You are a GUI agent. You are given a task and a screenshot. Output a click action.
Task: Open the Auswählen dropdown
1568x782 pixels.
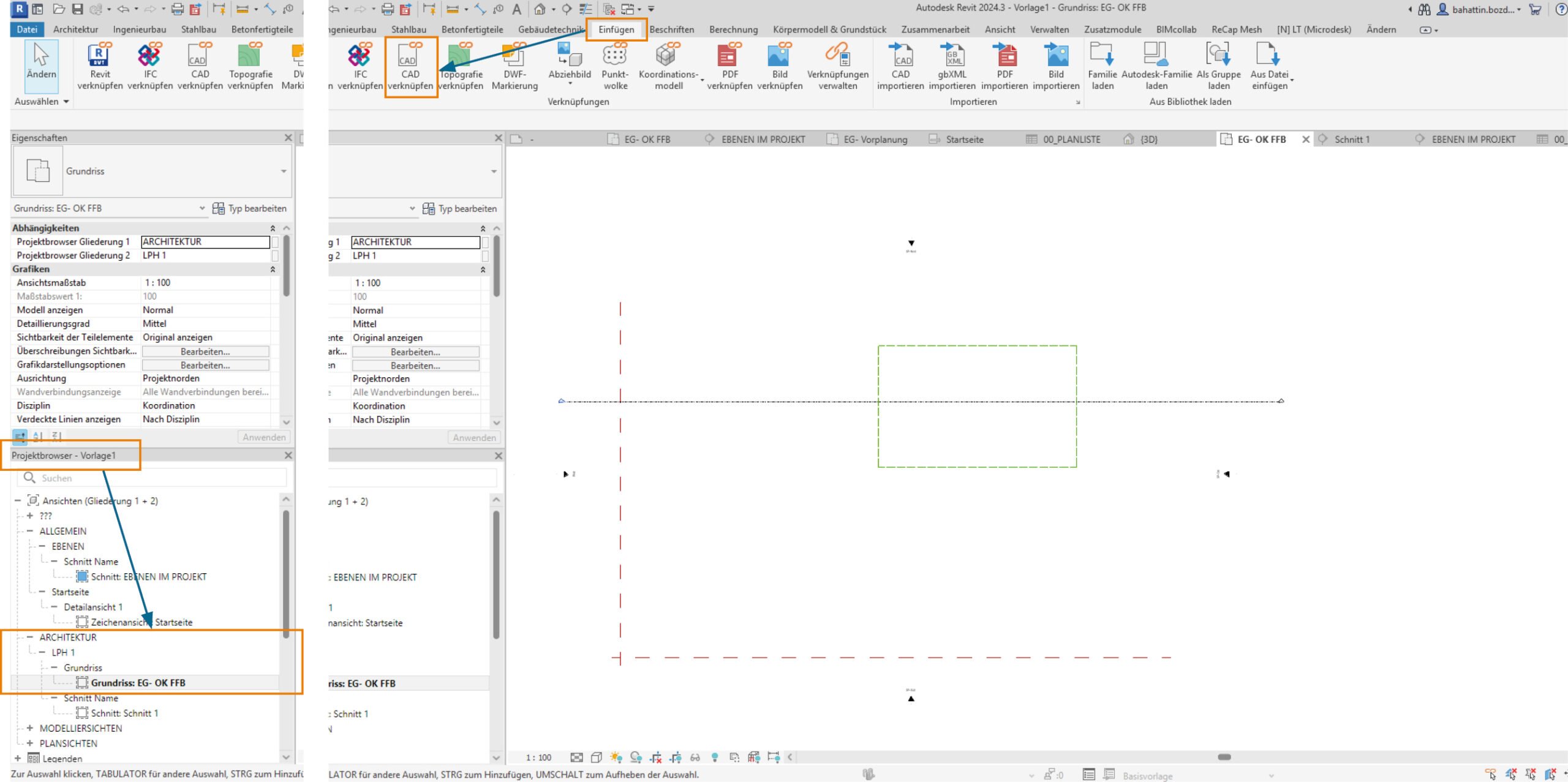(x=41, y=102)
